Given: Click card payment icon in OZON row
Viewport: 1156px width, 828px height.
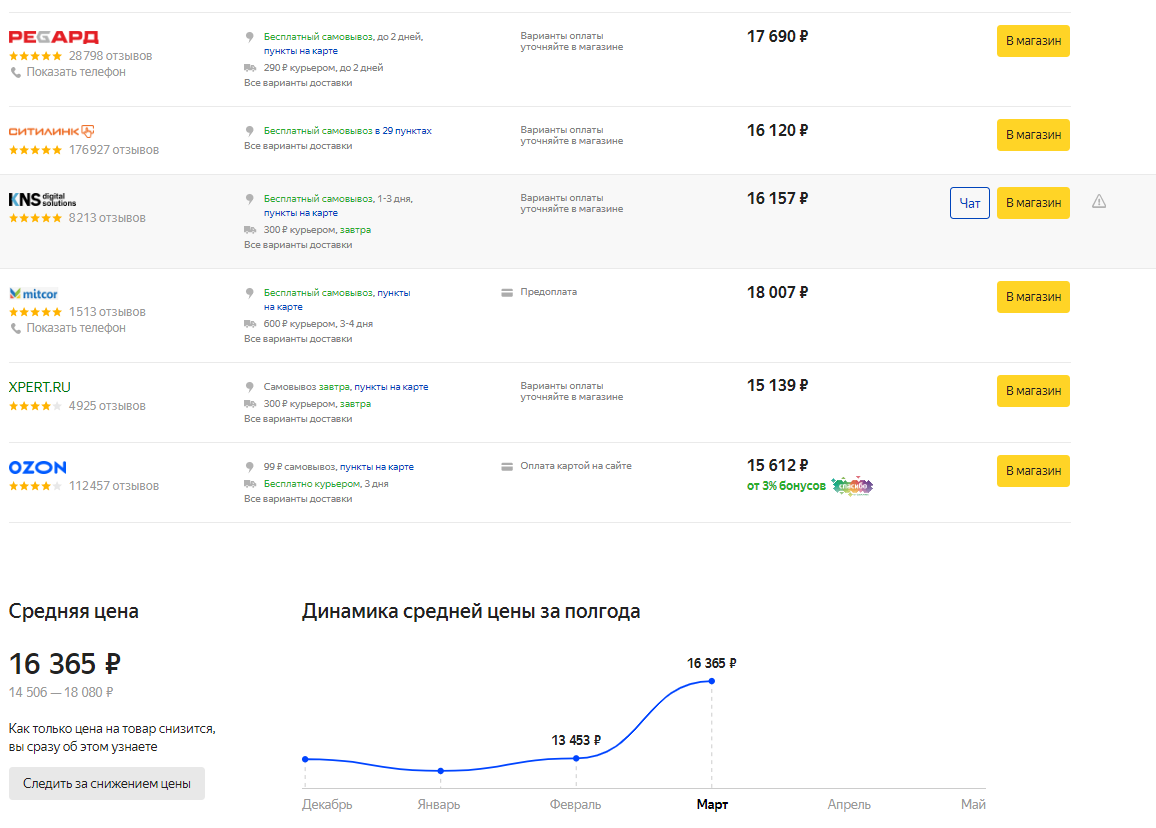Looking at the screenshot, I should pyautogui.click(x=507, y=467).
